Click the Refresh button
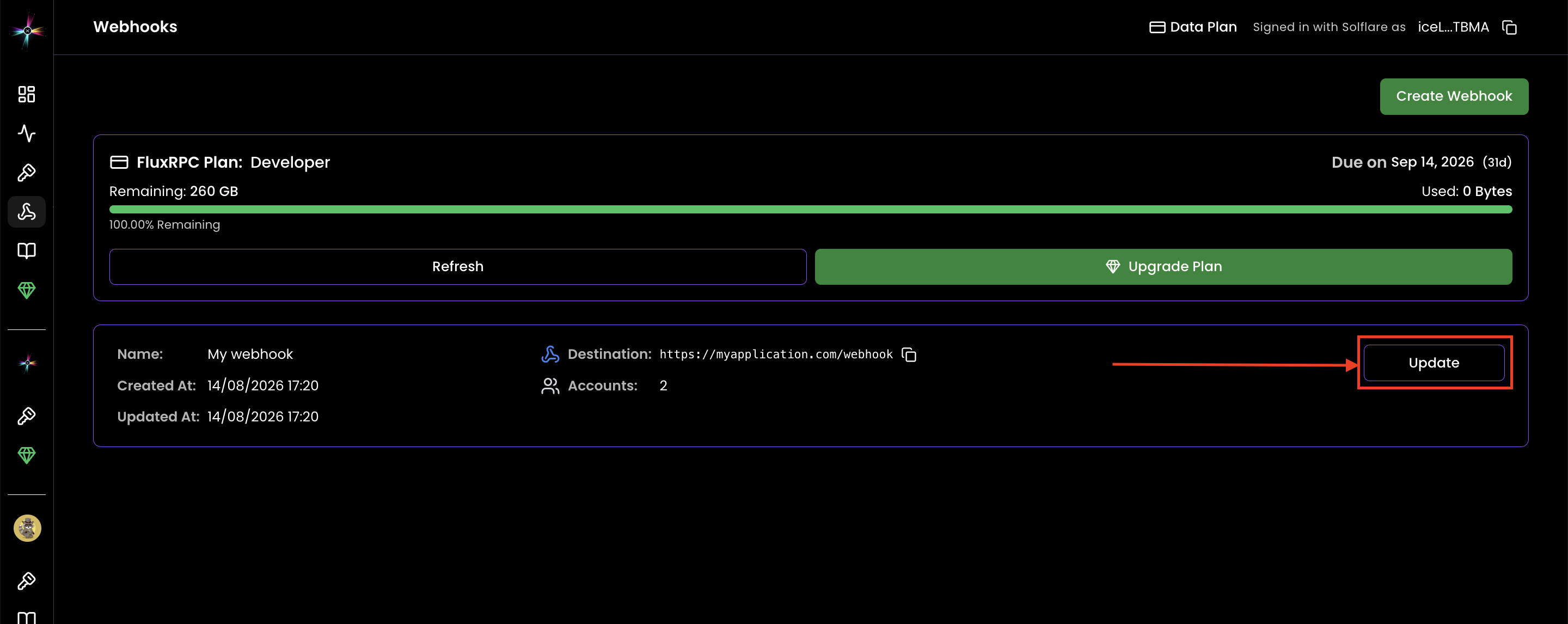This screenshot has height=624, width=1568. [458, 267]
